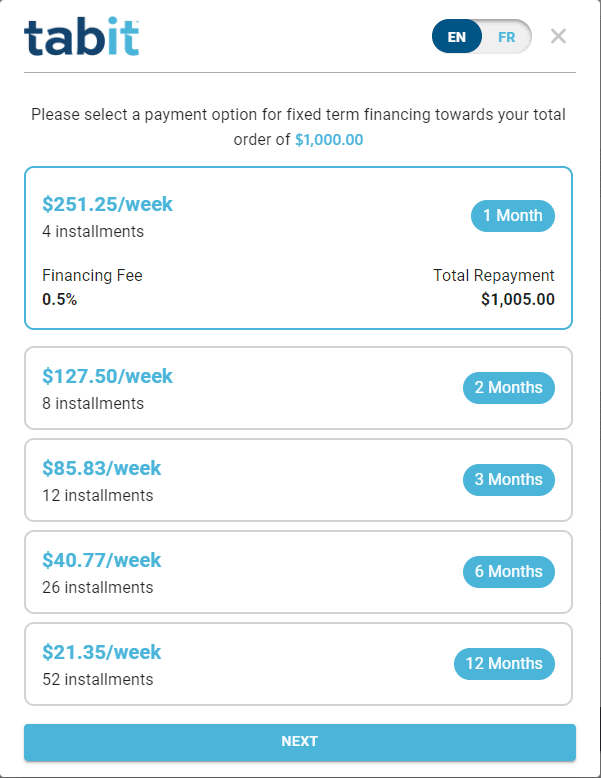Click the Total Repayment $1,005.00 amount
The width and height of the screenshot is (601, 778).
pyautogui.click(x=517, y=299)
